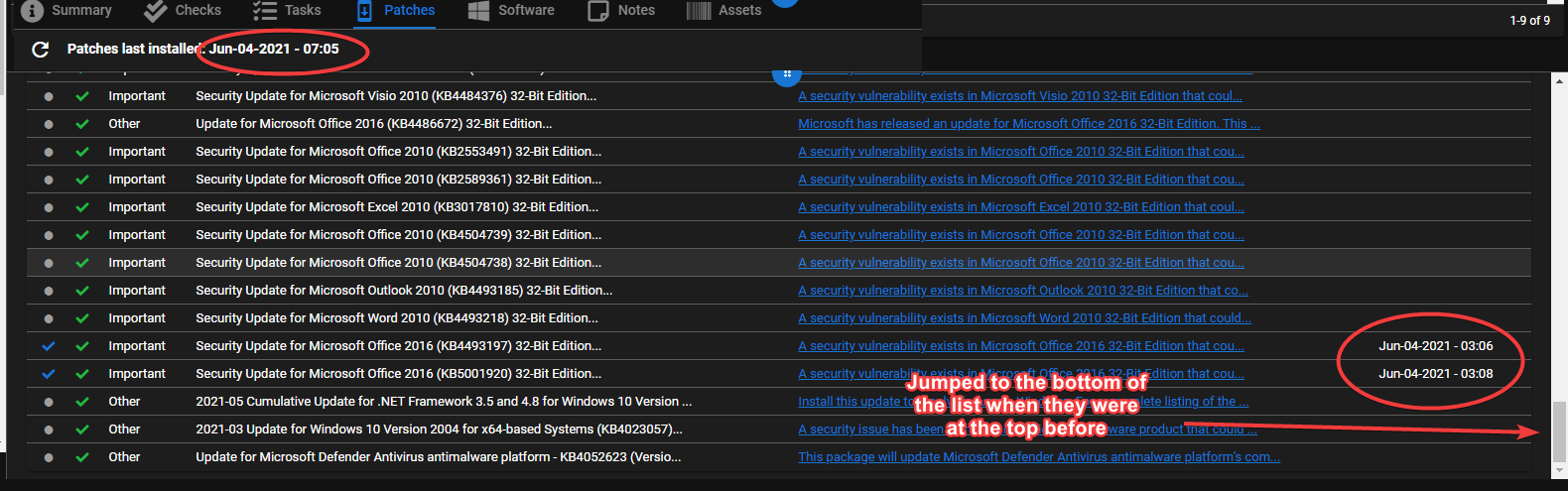Click status dot for Outlook 2010 KB4493185 row
1568x491 pixels.
49,291
